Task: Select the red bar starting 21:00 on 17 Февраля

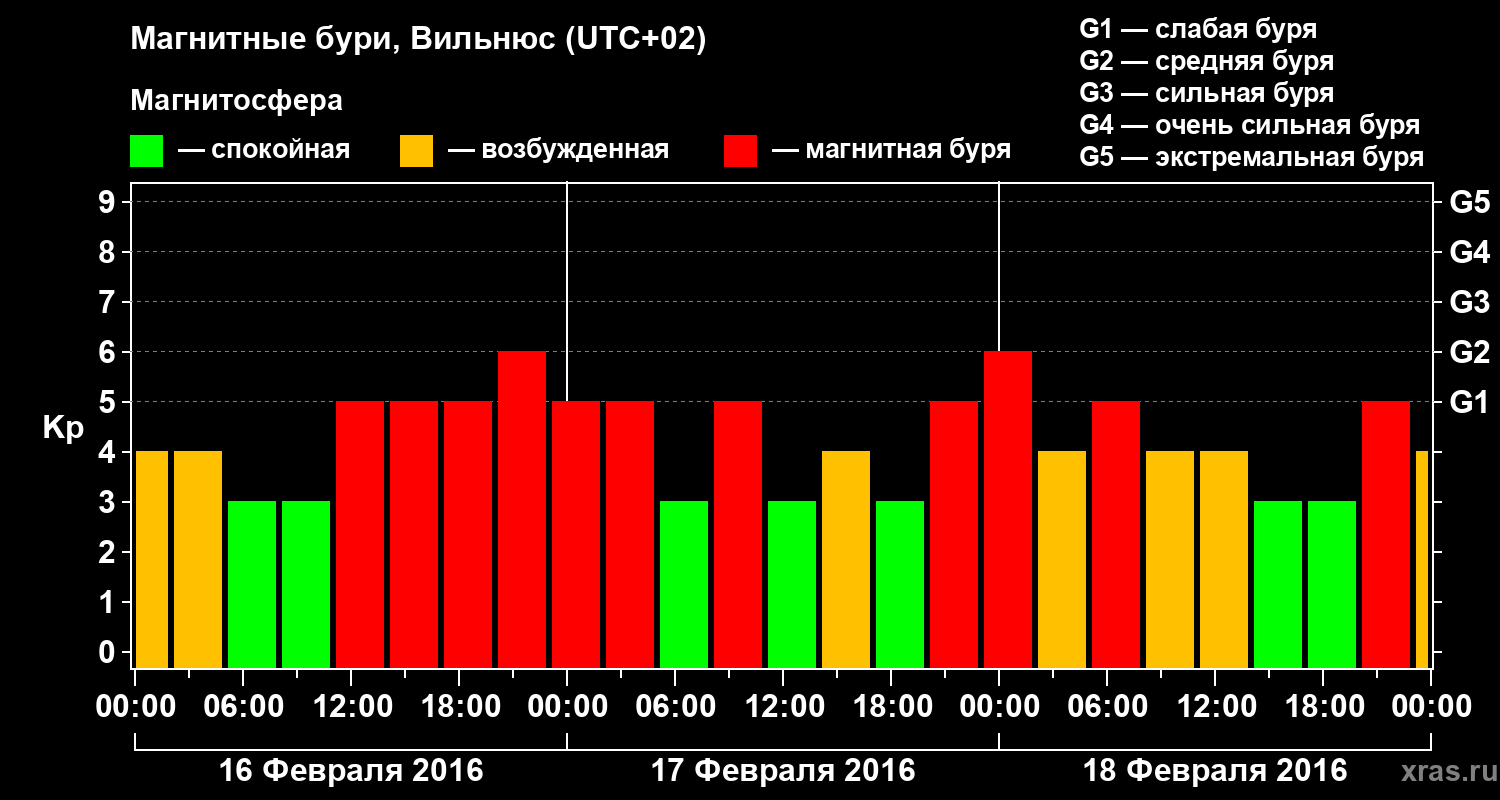Action: [954, 535]
